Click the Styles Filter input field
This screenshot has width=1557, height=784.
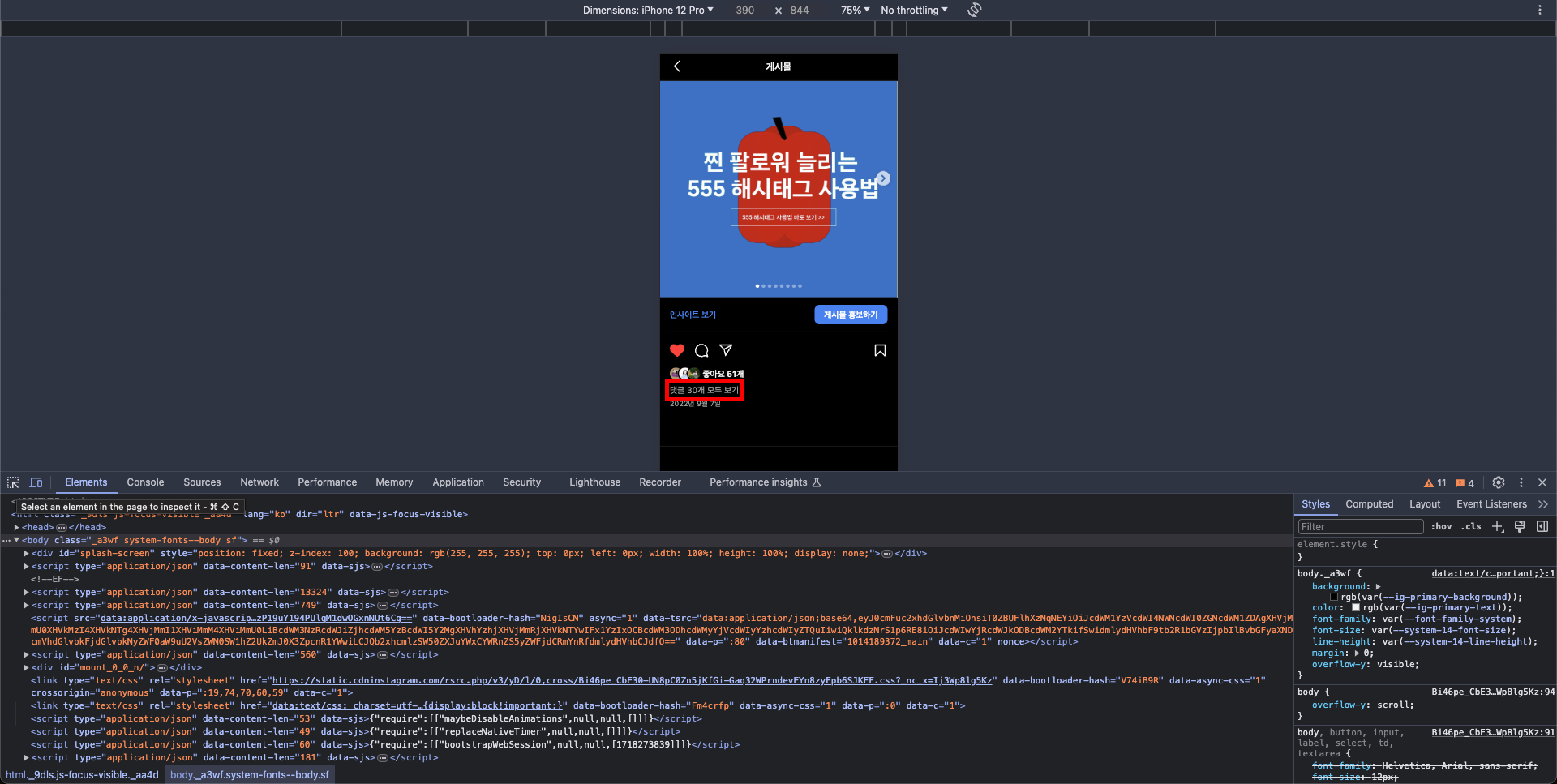[x=1361, y=527]
